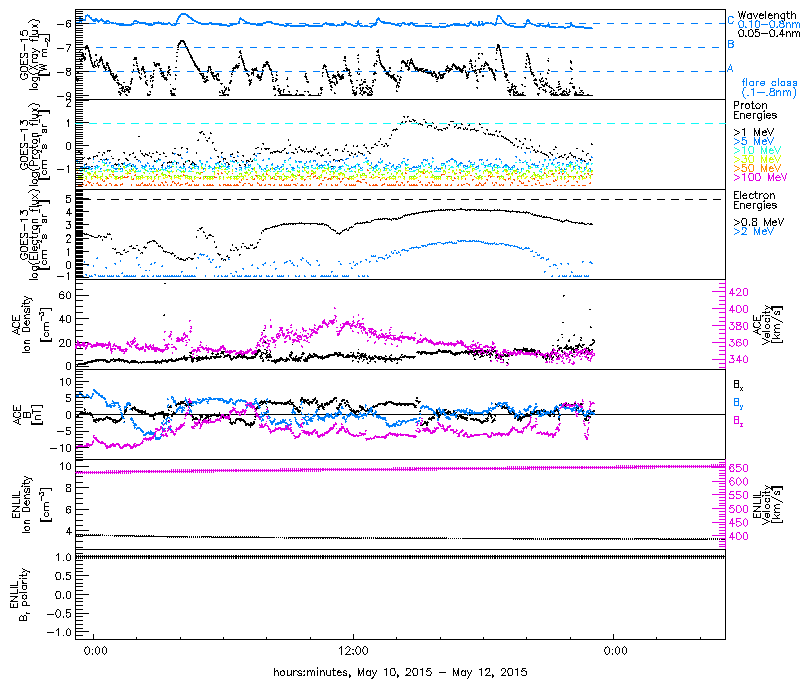Click the '12:00' time axis label

353,651
